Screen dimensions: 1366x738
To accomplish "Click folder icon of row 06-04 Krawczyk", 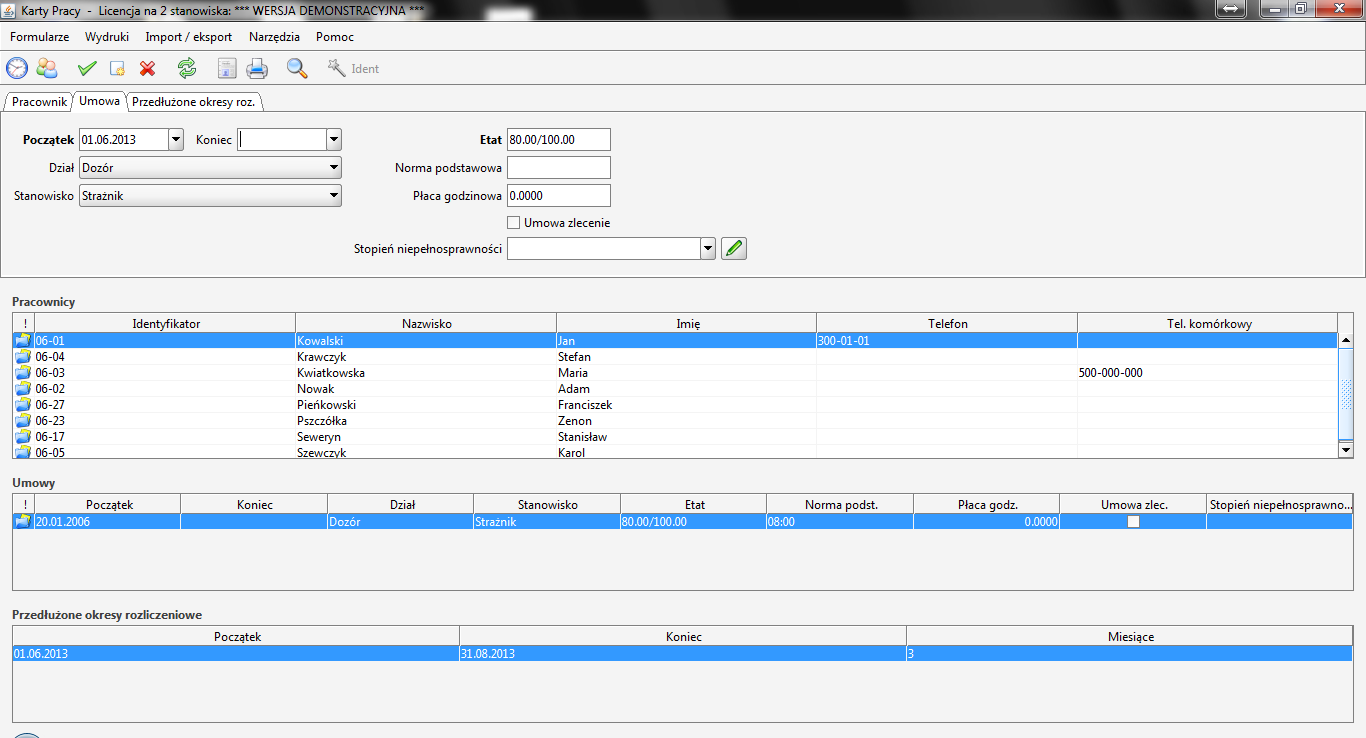I will pos(23,357).
